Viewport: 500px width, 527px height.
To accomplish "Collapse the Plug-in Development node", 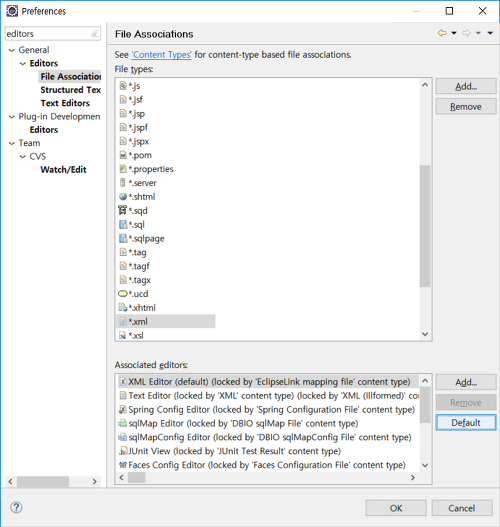I will point(12,117).
